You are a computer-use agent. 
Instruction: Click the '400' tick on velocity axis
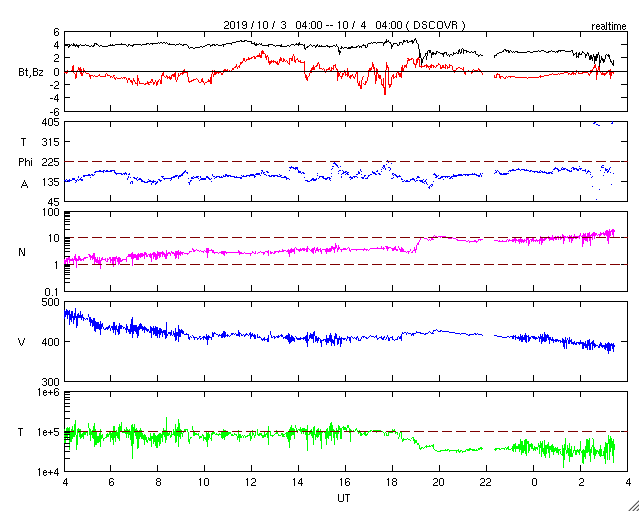click(x=50, y=342)
